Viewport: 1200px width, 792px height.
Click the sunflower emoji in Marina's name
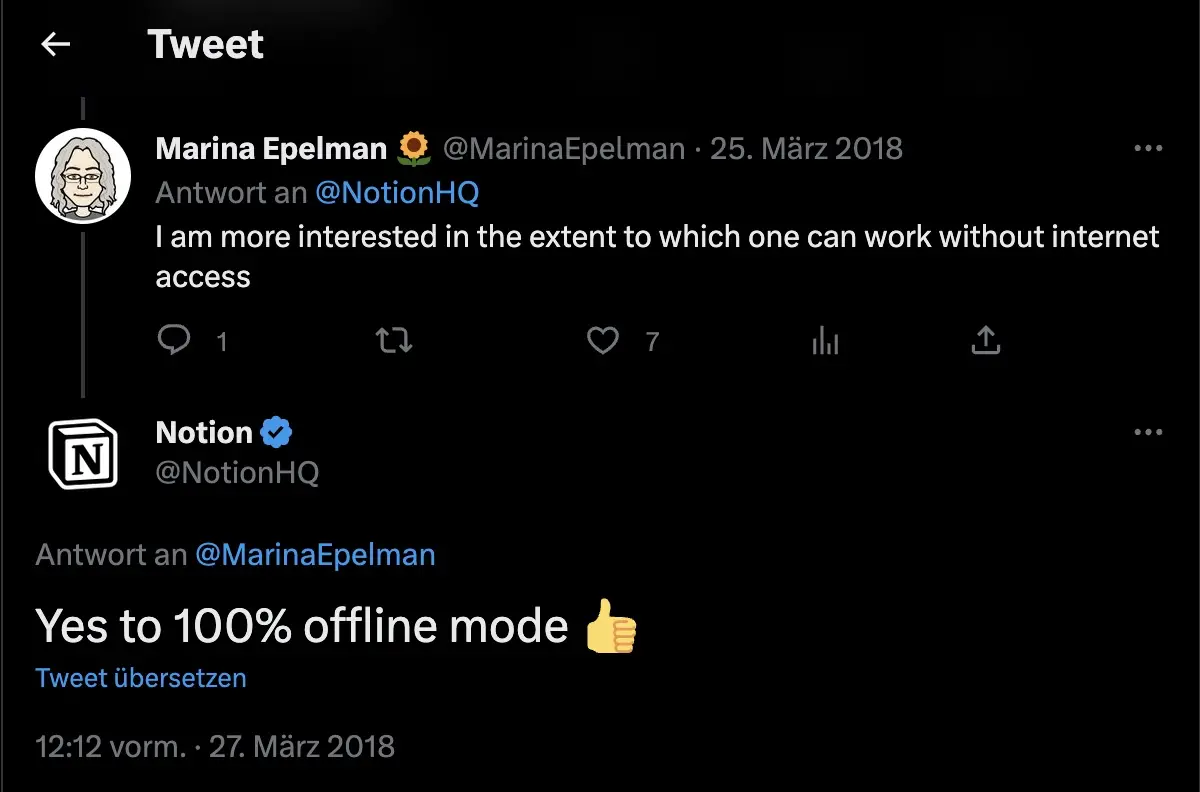(x=412, y=146)
